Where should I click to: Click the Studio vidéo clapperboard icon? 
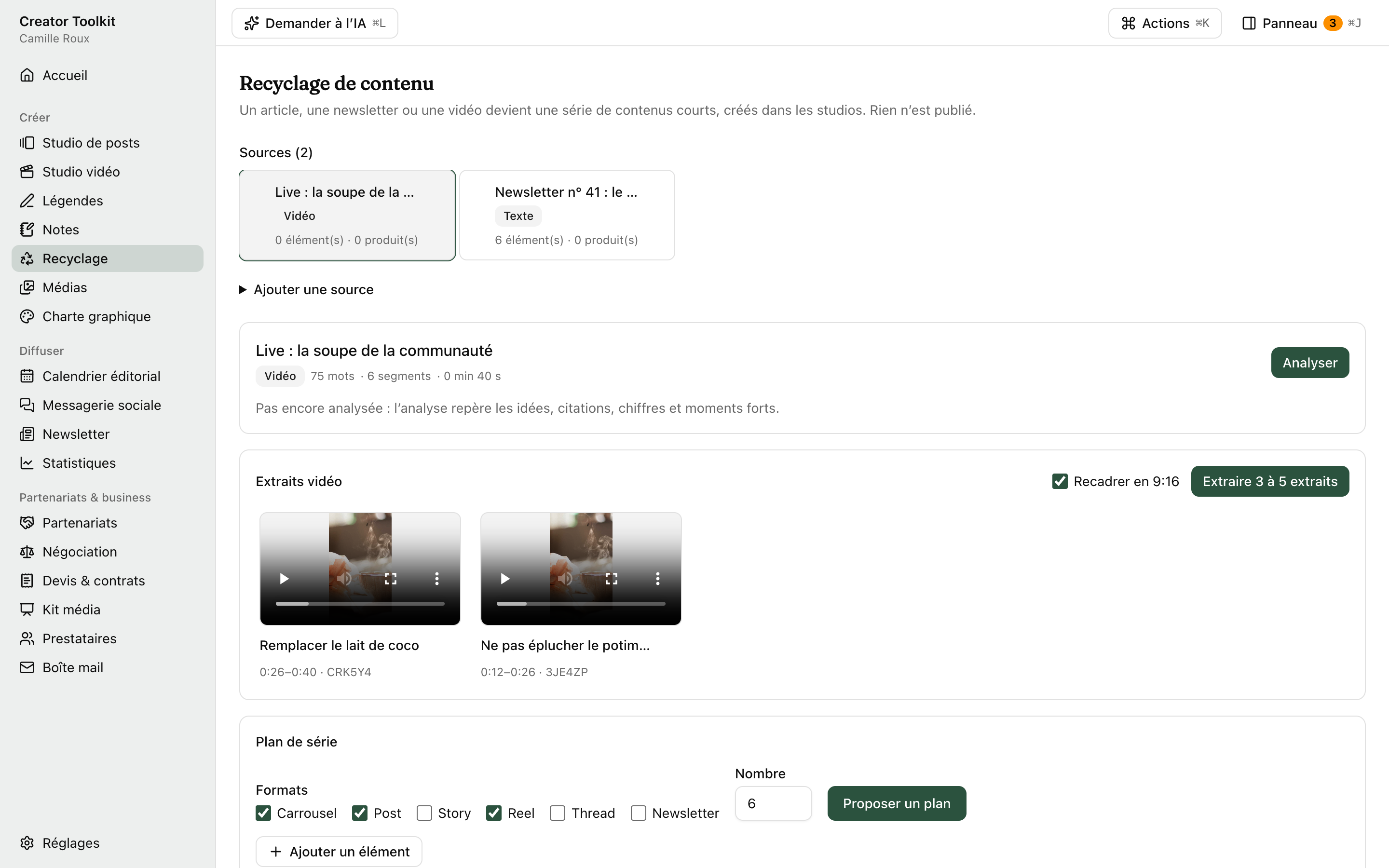pyautogui.click(x=27, y=172)
